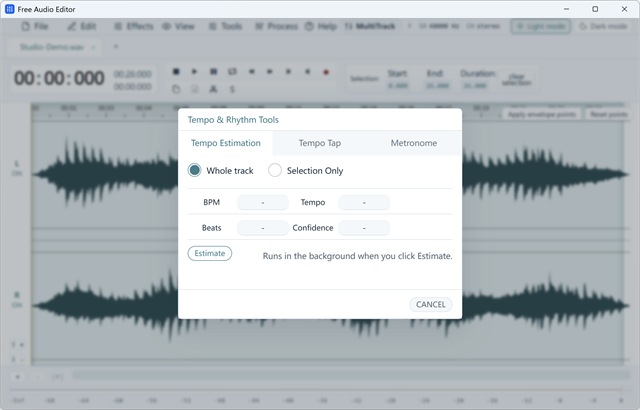This screenshot has width=640, height=410.
Task: Maximize the Free Audio Editor window
Action: pyautogui.click(x=595, y=9)
